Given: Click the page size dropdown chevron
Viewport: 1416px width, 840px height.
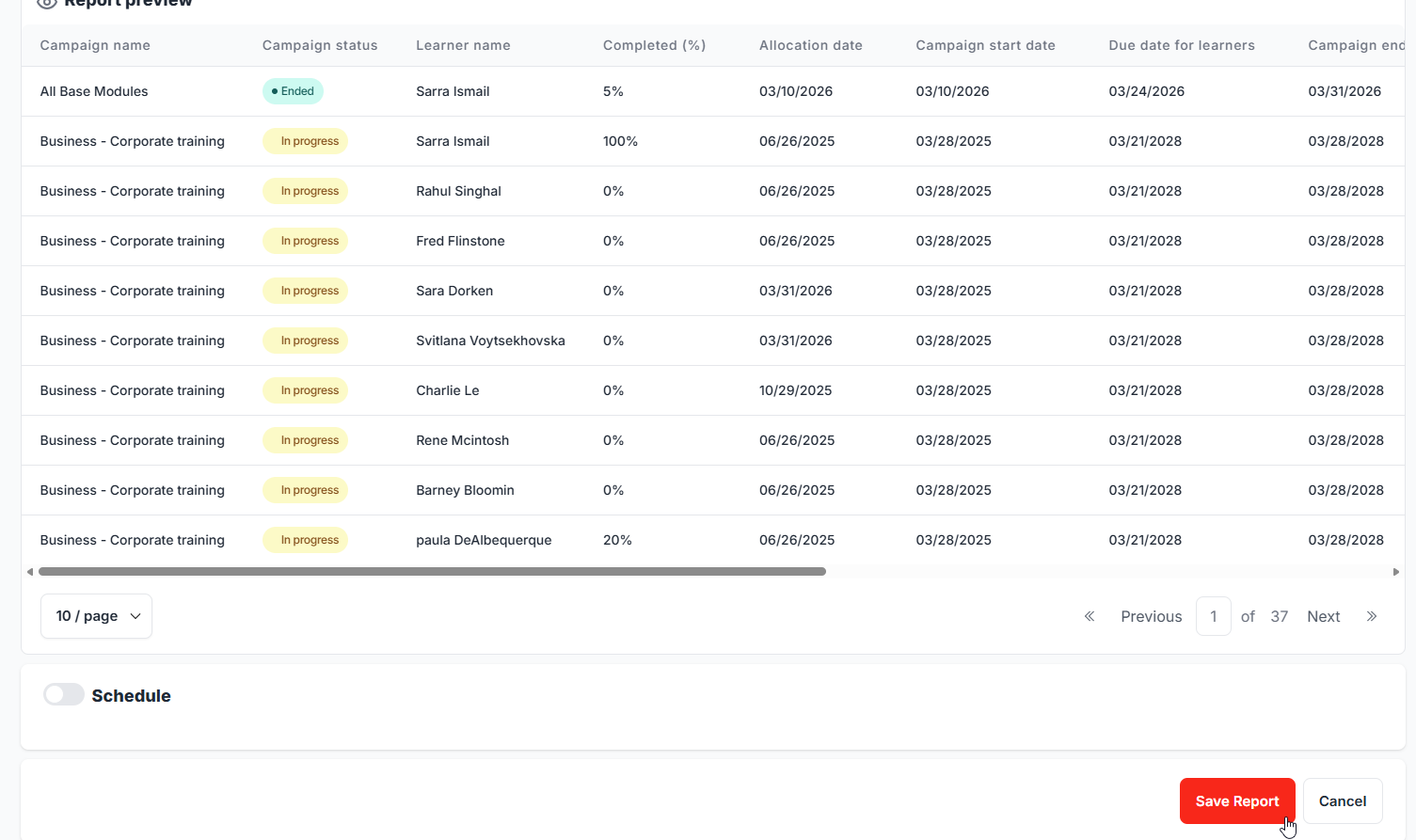Looking at the screenshot, I should [x=135, y=616].
